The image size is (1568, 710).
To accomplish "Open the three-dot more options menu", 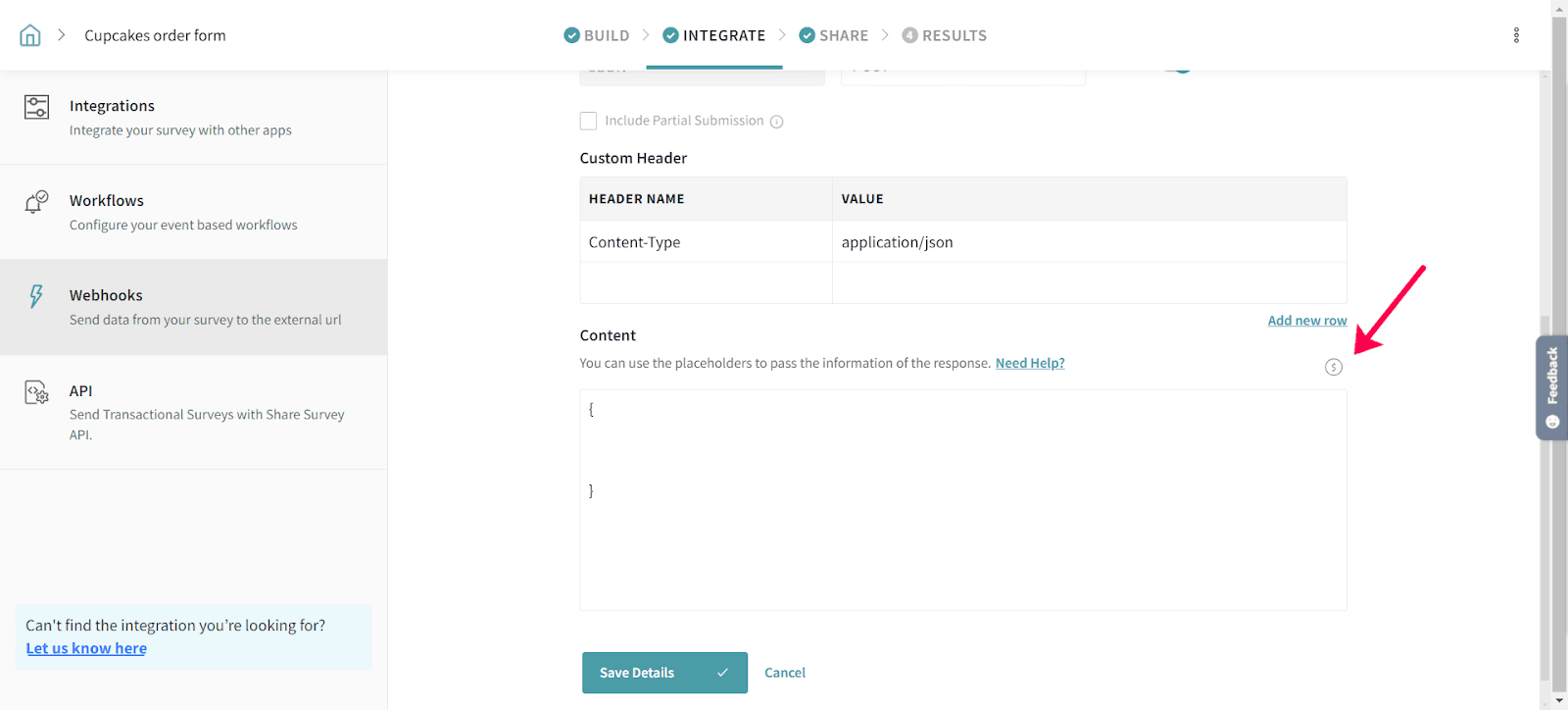I will coord(1516,35).
